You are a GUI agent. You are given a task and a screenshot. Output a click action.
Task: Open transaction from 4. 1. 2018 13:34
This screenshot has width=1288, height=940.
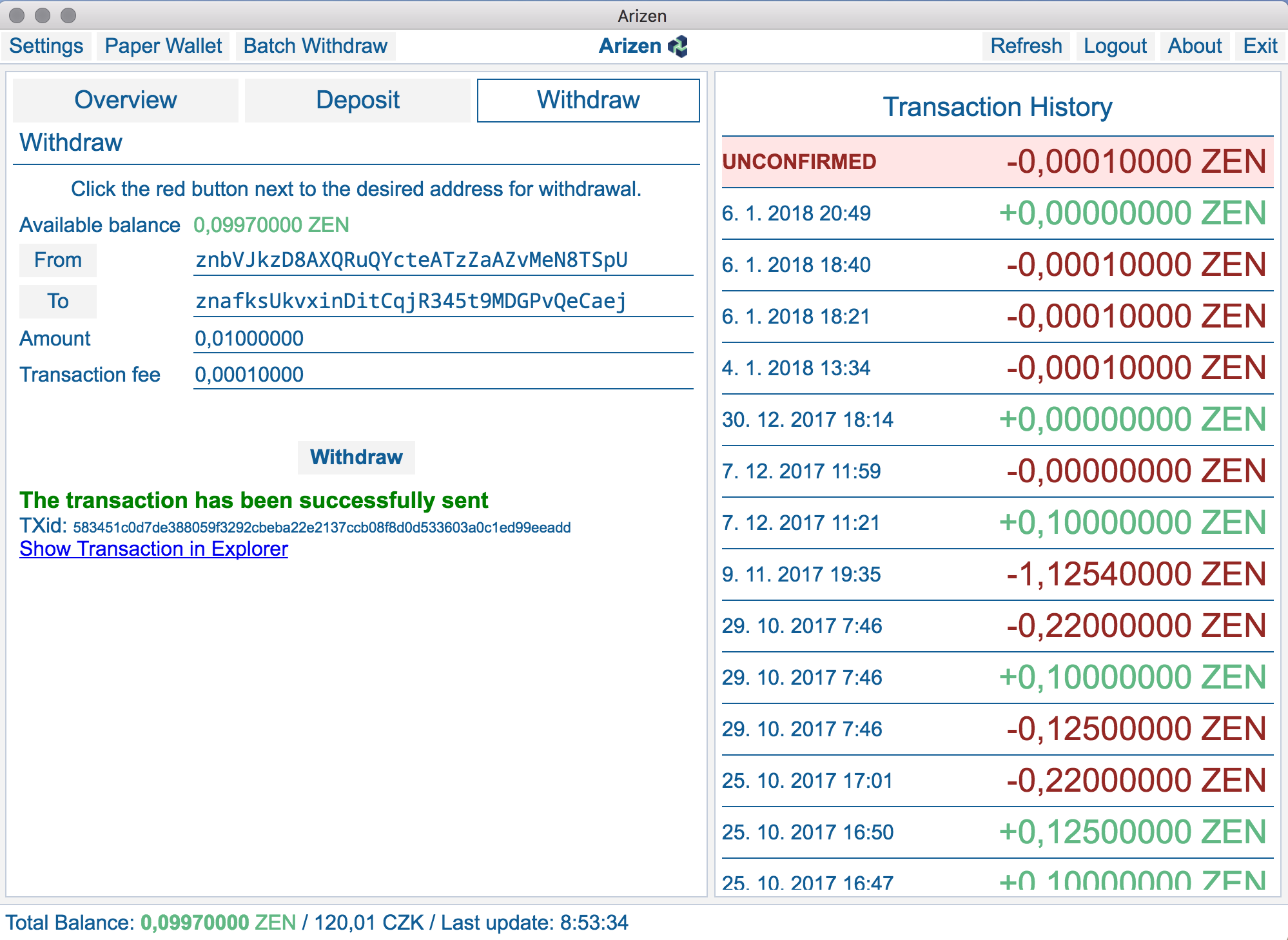998,368
